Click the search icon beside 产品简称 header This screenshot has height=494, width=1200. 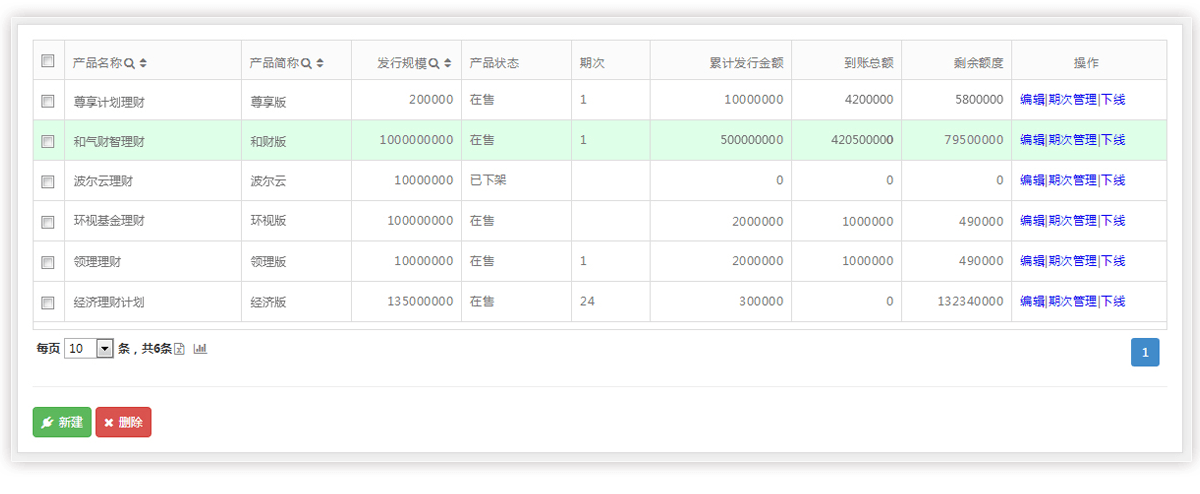pos(306,63)
